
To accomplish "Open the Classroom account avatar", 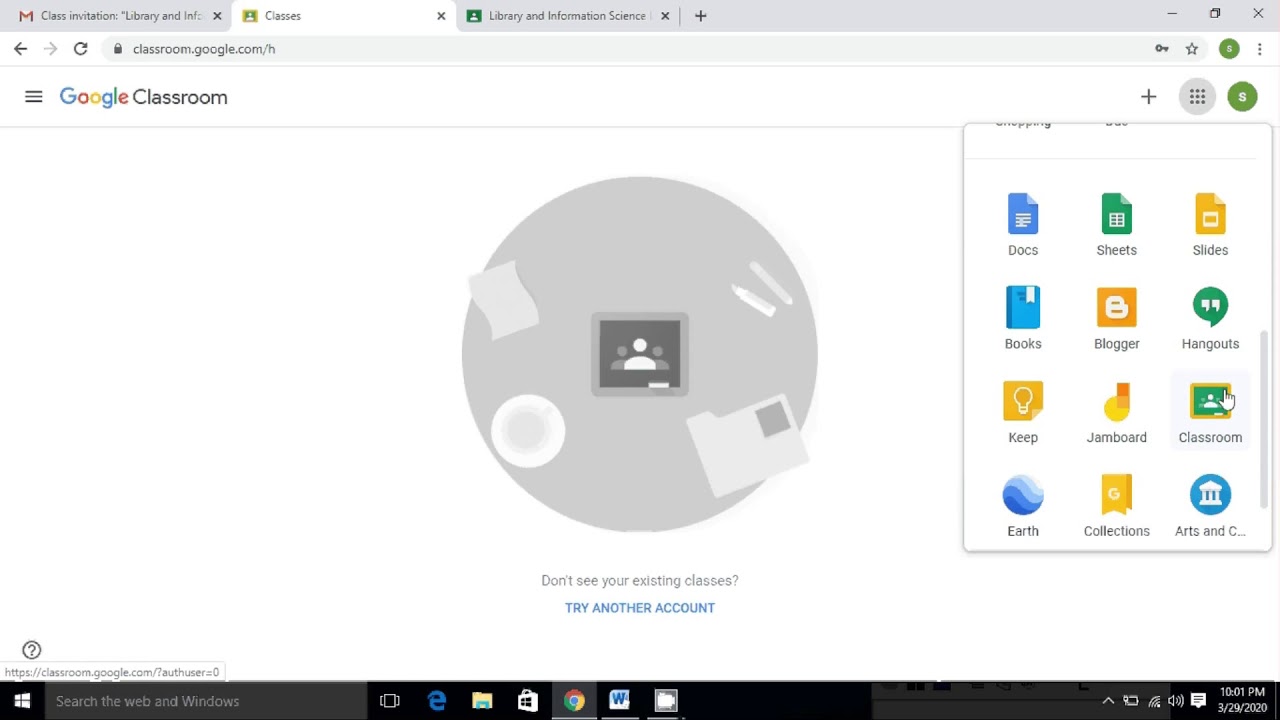I will 1242,97.
